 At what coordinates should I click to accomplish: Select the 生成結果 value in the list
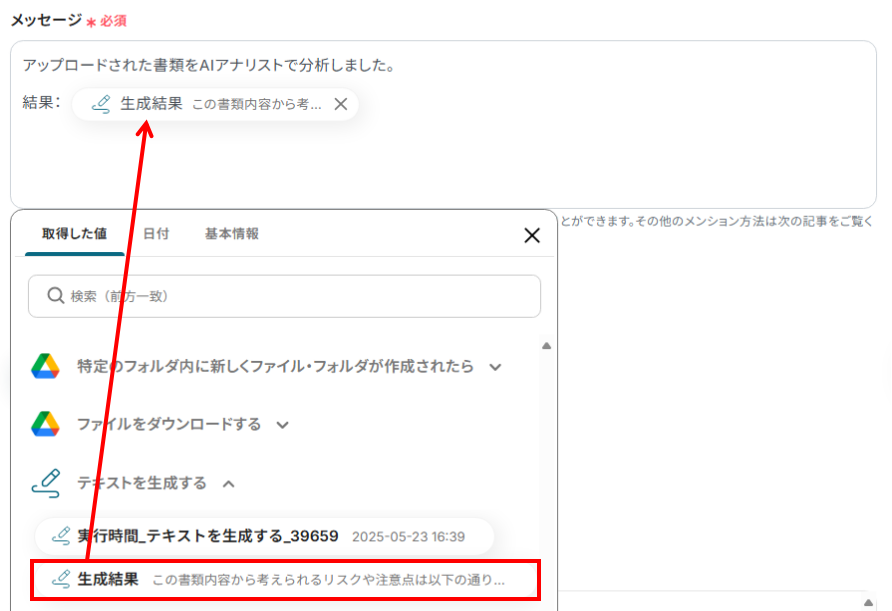pos(286,580)
